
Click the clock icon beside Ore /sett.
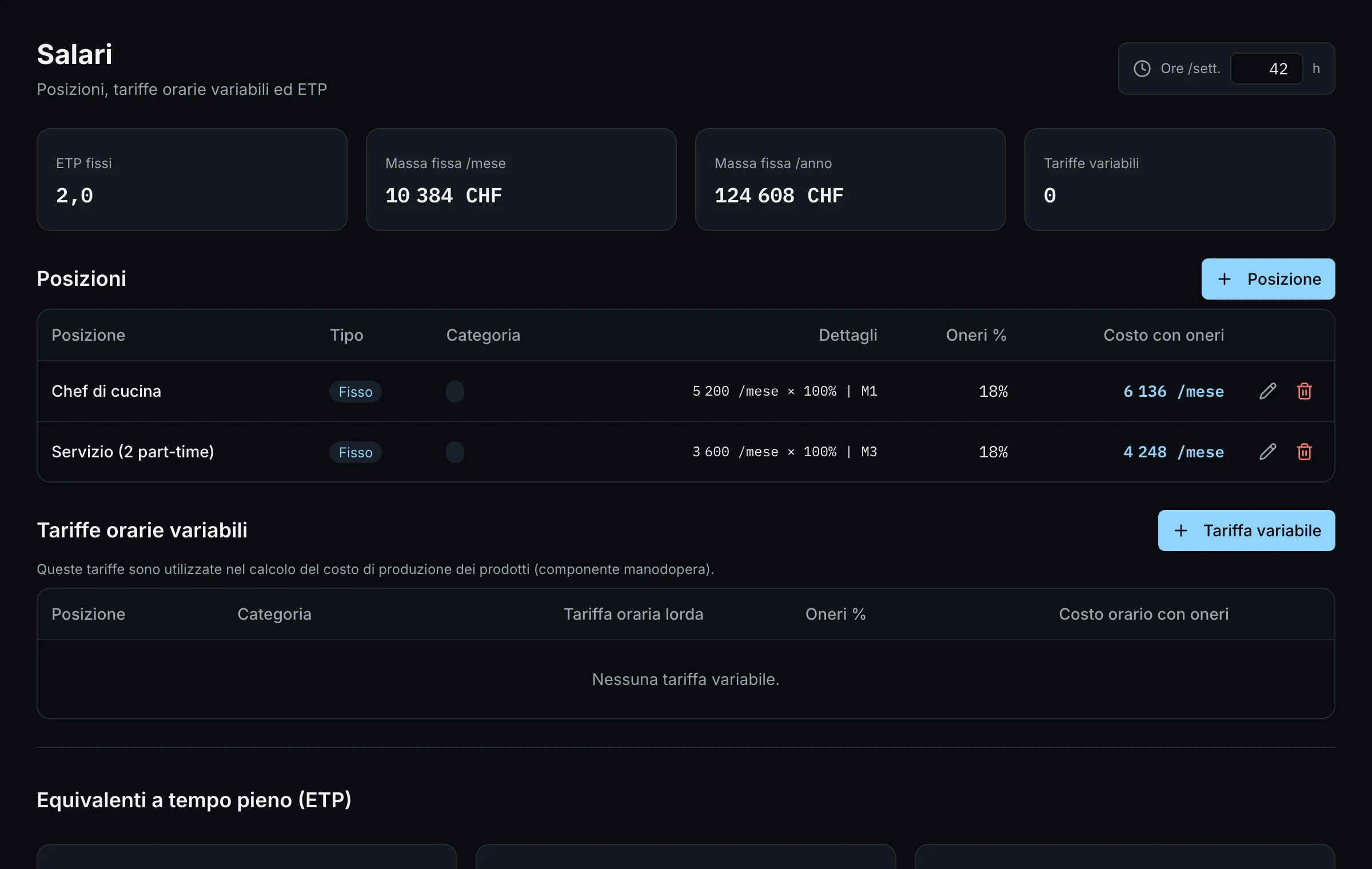(x=1142, y=69)
